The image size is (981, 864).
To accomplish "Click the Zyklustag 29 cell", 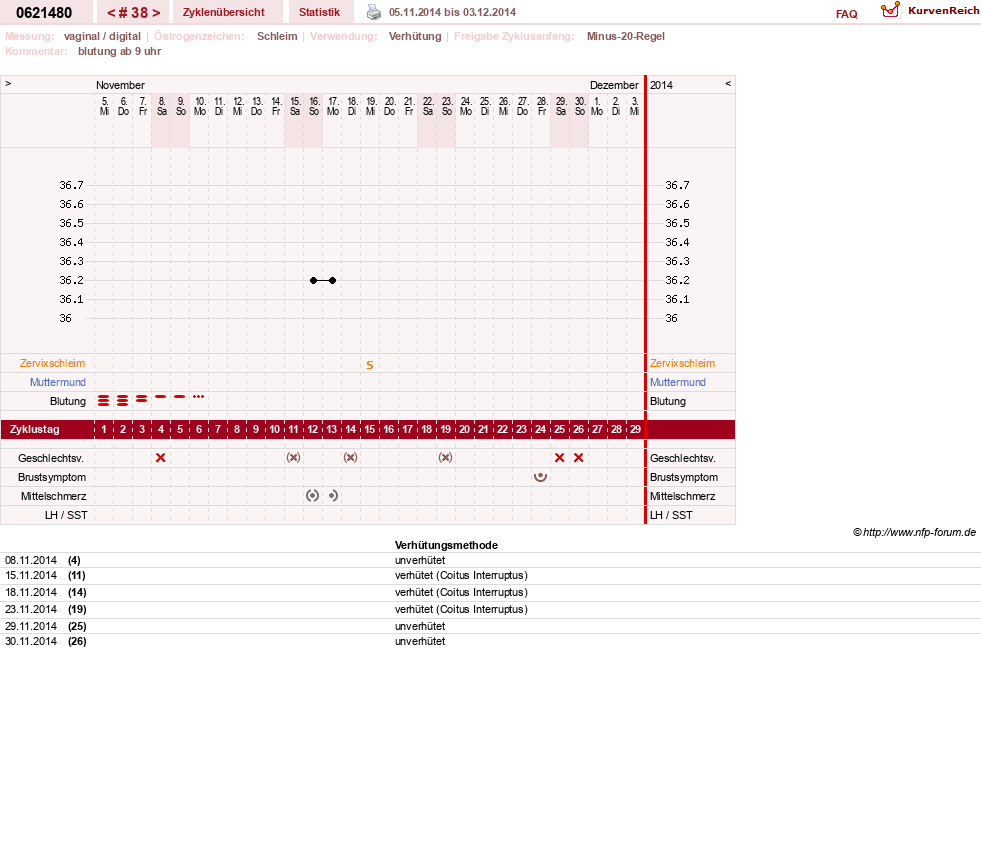I will [635, 429].
